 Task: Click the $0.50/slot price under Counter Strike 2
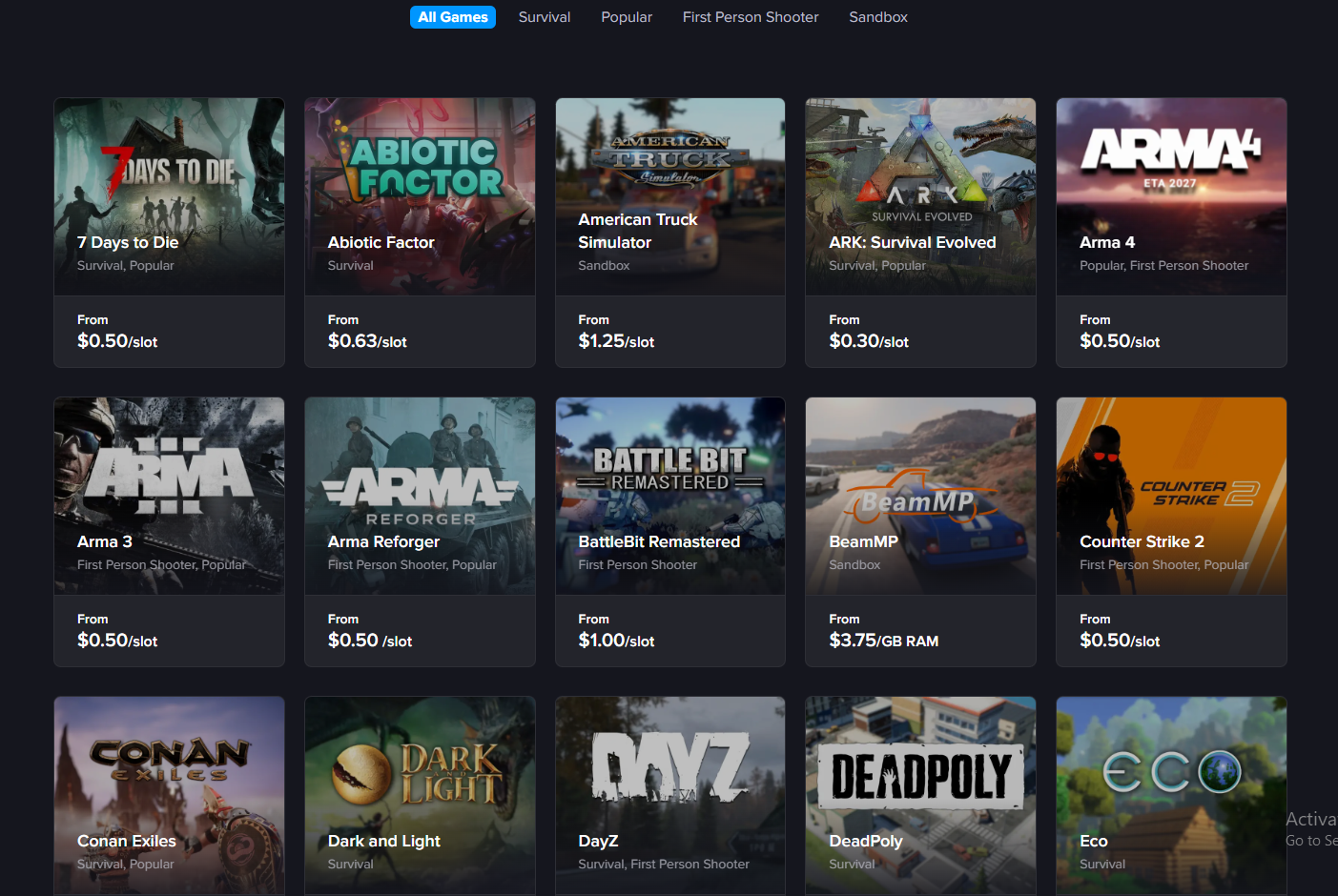[x=1120, y=641]
